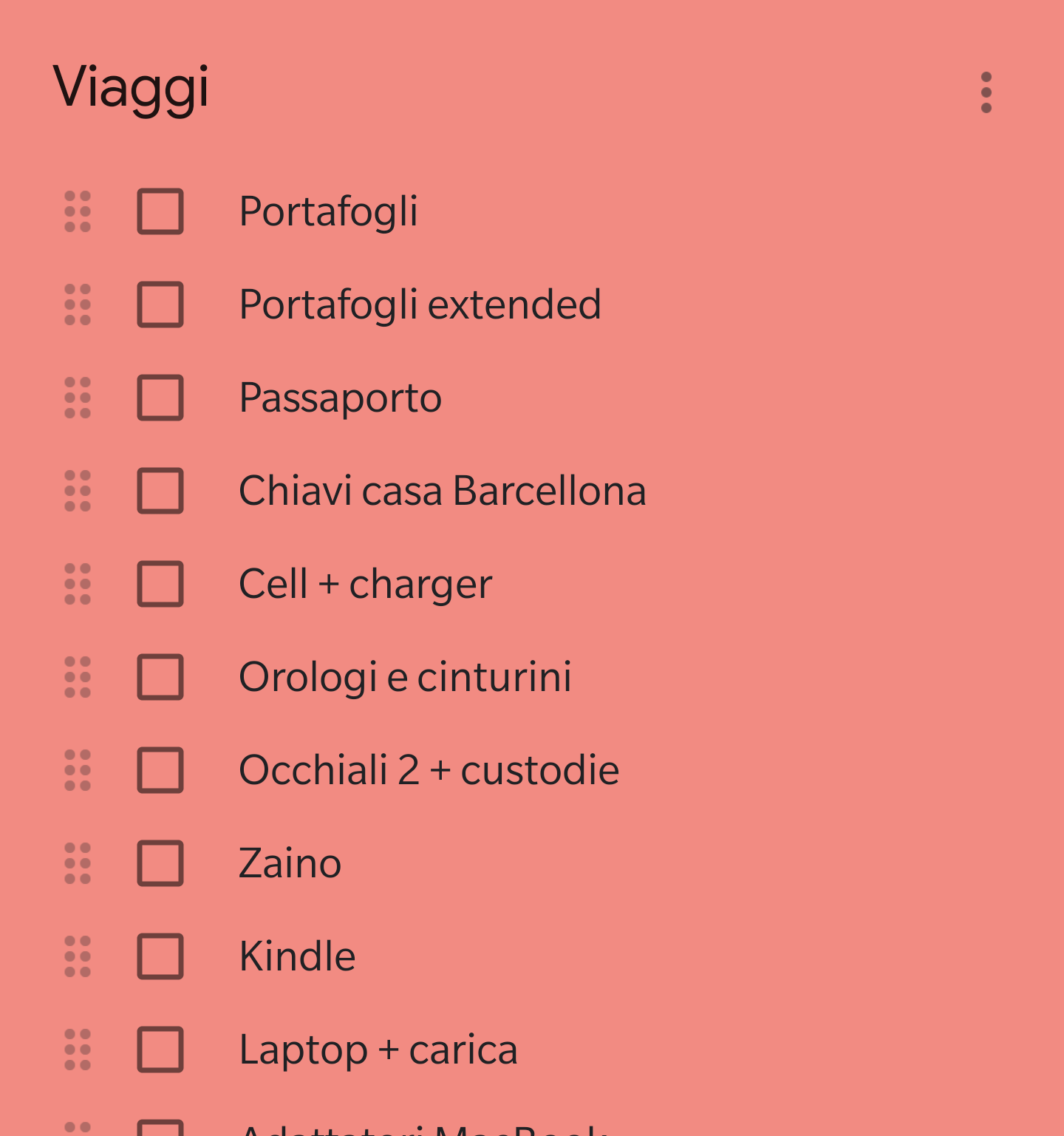Click the drag handle beside Orologi e cinturini
Screen dimensions: 1064x1136
point(78,677)
